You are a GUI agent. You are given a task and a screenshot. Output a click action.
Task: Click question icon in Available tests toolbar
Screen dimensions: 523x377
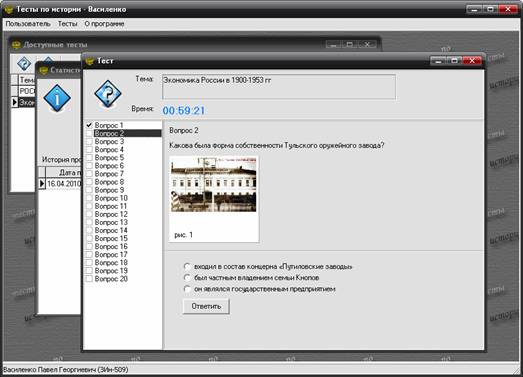24,63
